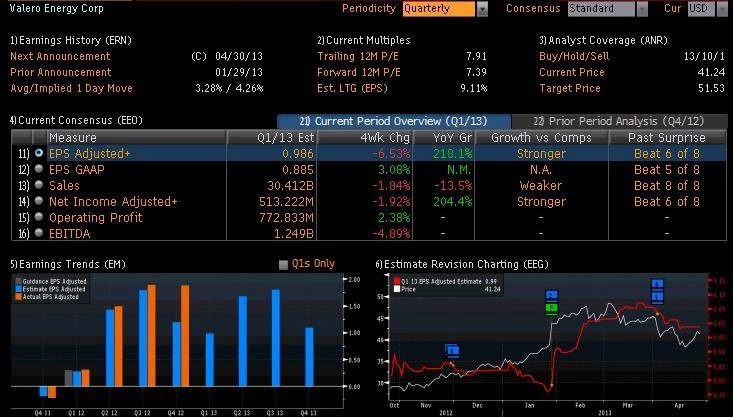Select the EPS GAAP radio button
Screen dimensions: 733x417
[39, 169]
